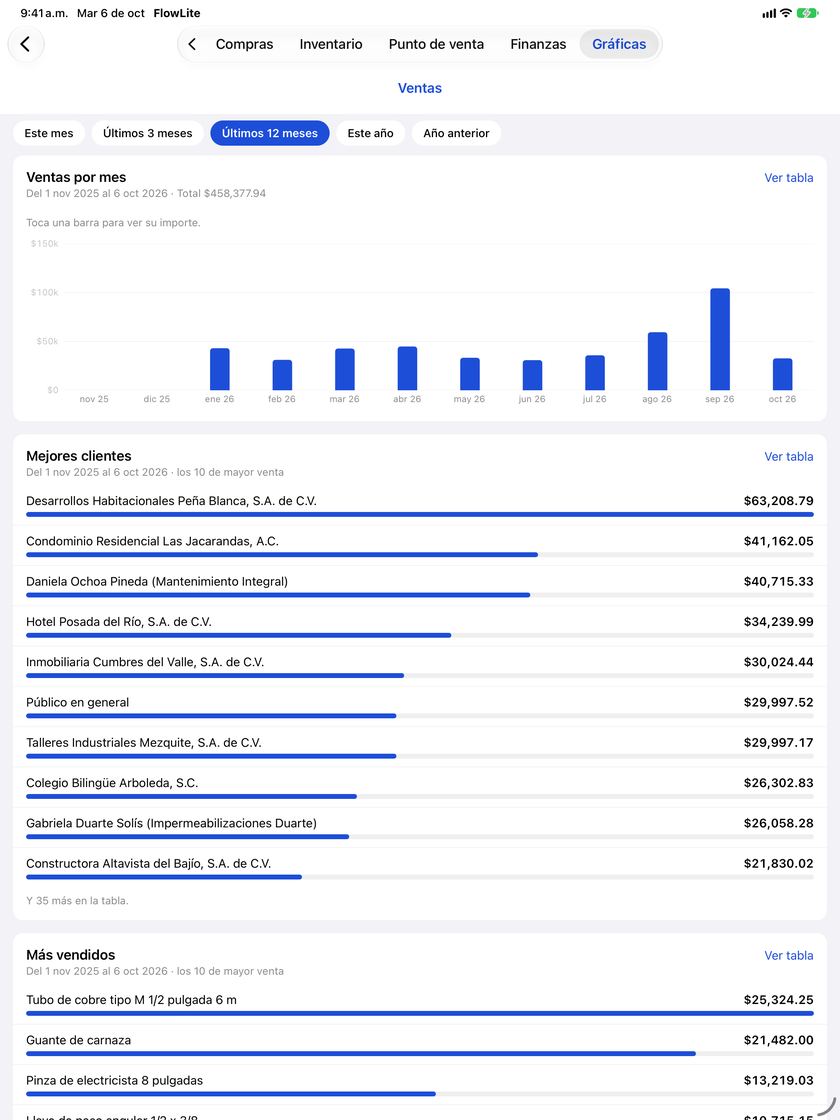Image resolution: width=840 pixels, height=1120 pixels.
Task: Select client Inmobiliaria Cumbres del Valle
Action: 420,667
